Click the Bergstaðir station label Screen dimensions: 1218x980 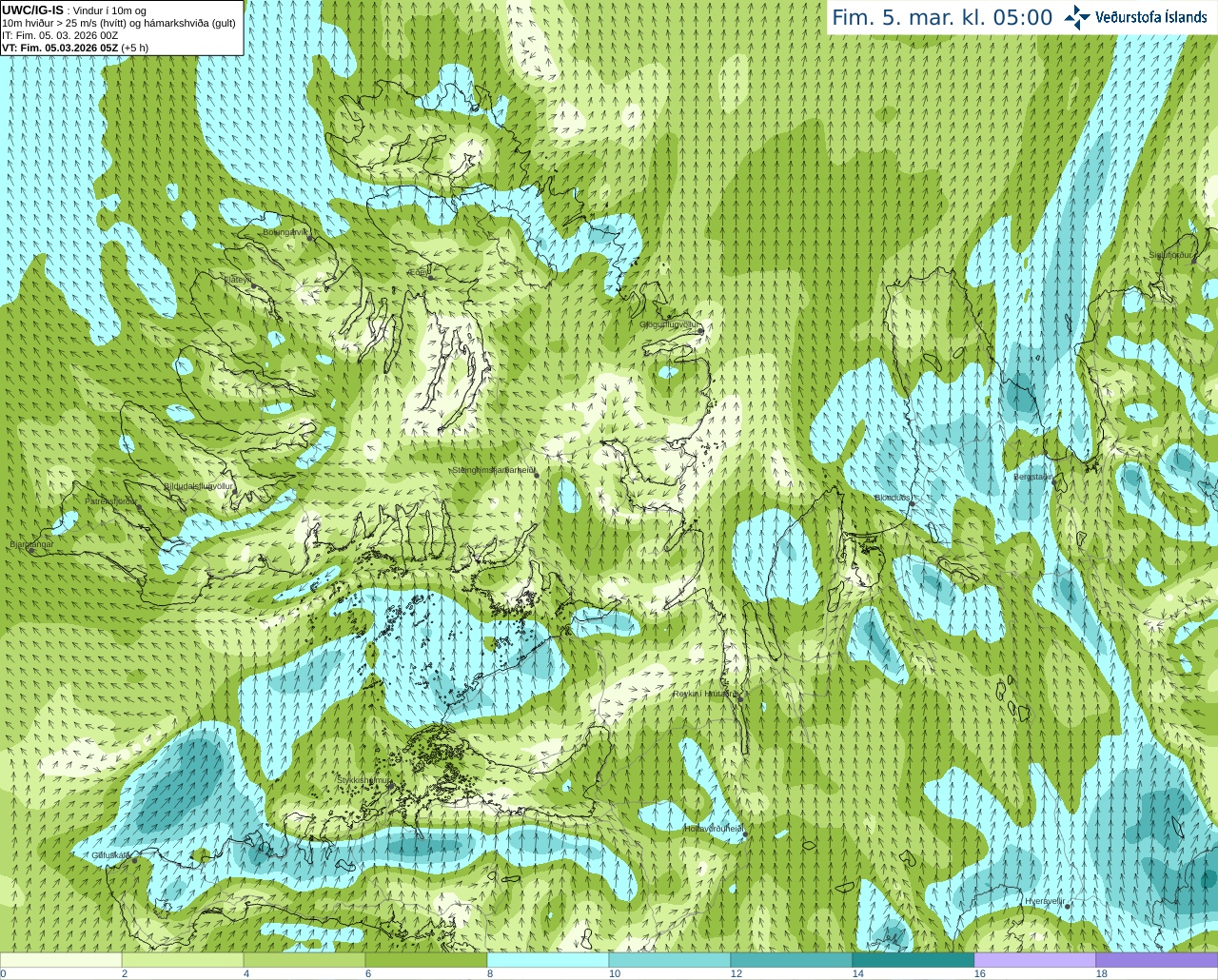point(1033,477)
